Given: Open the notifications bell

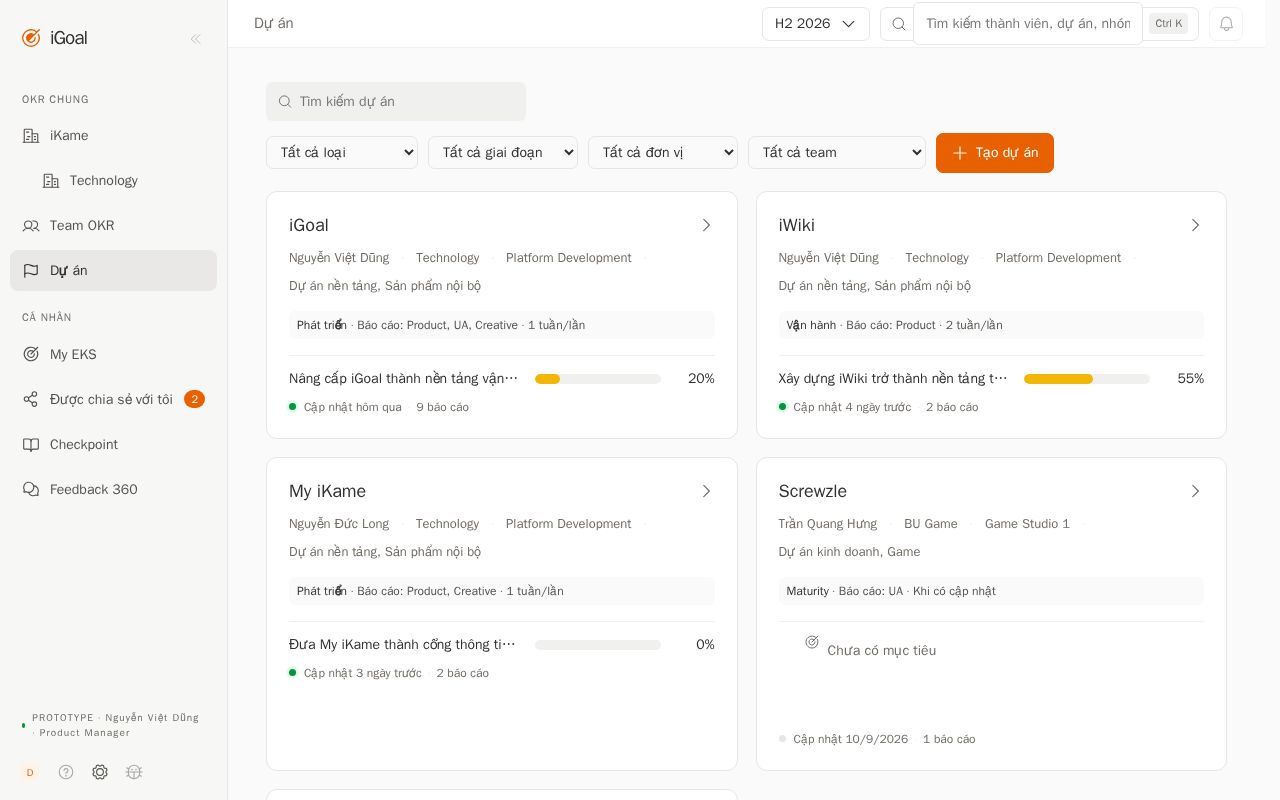Looking at the screenshot, I should point(1226,24).
